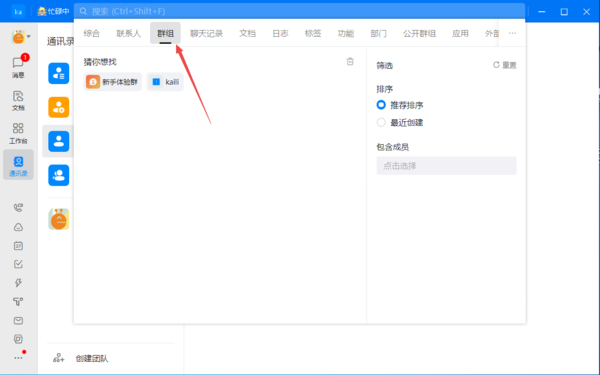Select the Contacts (通讯录) sidebar icon
The image size is (600, 375).
[18, 166]
